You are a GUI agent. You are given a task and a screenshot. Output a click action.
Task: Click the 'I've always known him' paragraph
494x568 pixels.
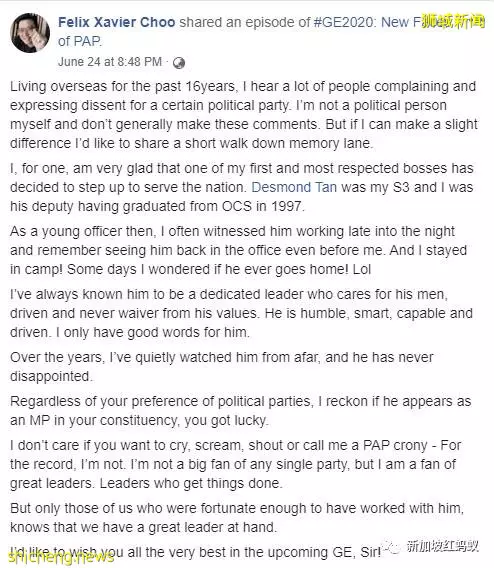click(241, 313)
